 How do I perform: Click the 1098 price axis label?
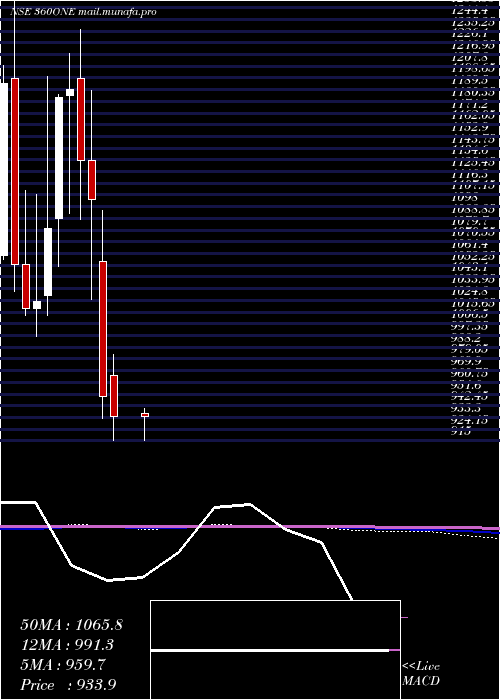point(464,197)
